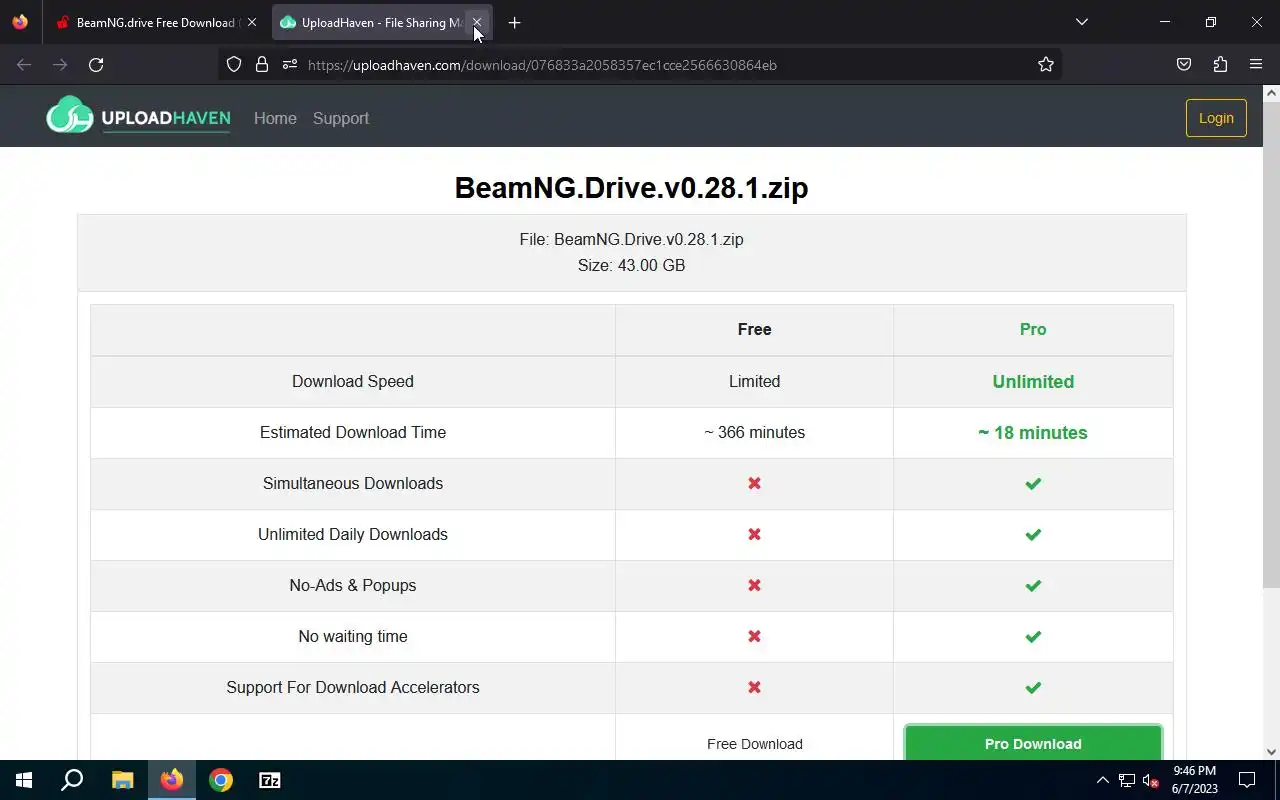This screenshot has height=800, width=1280.
Task: Open 7-Zip from the taskbar
Action: click(270, 780)
